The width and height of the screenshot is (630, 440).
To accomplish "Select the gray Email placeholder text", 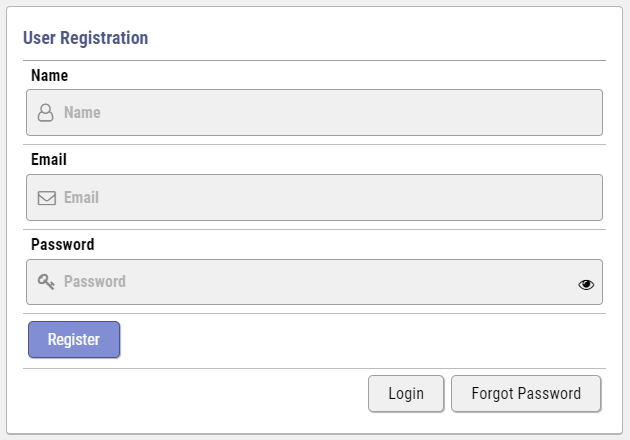I will (x=81, y=197).
